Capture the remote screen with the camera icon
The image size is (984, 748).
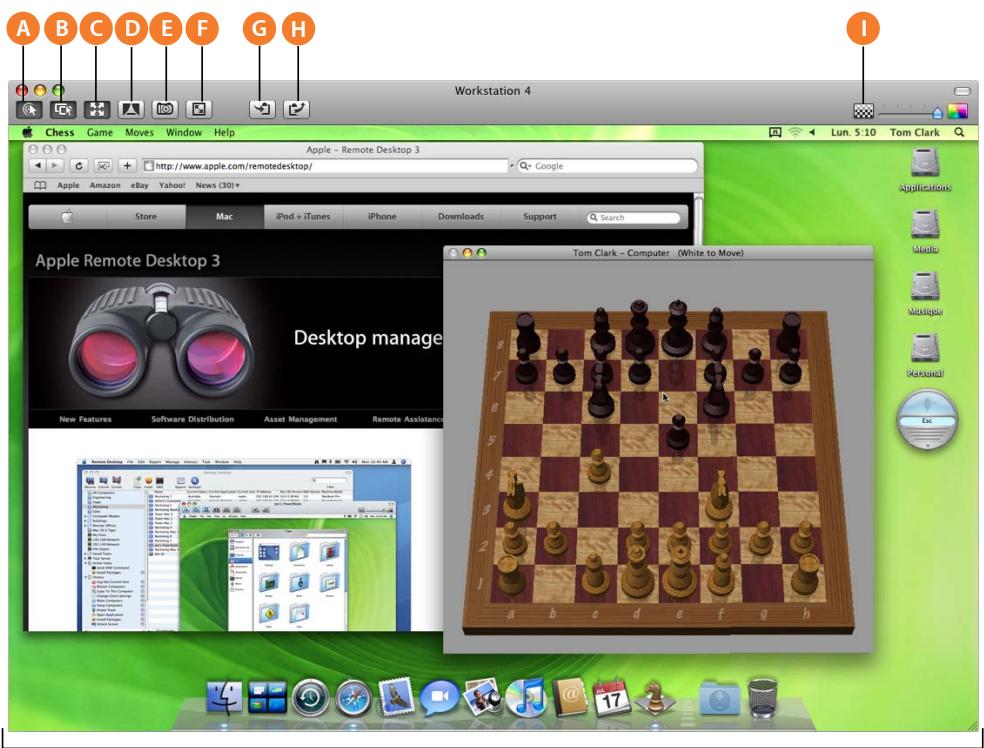(x=166, y=108)
